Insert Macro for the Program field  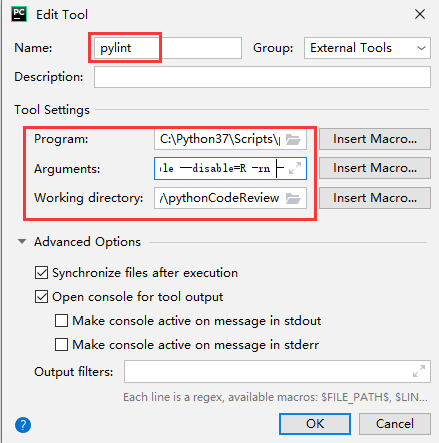click(x=375, y=139)
